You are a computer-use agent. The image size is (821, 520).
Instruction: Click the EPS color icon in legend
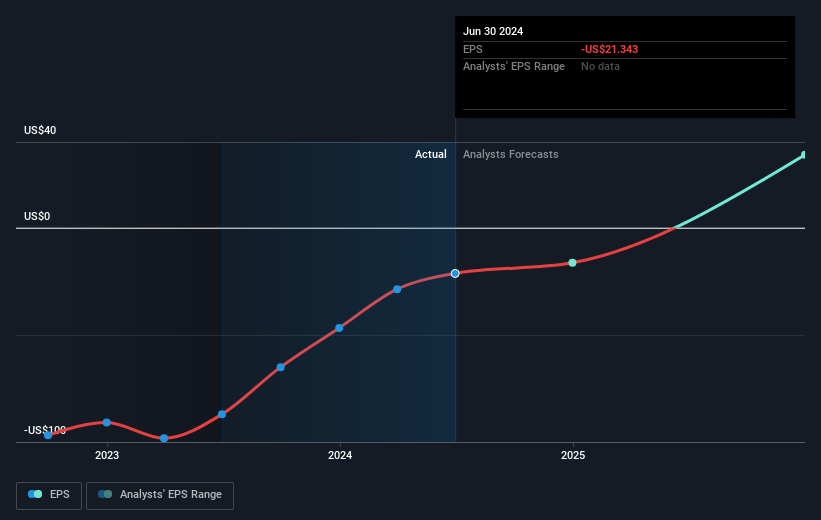click(35, 494)
